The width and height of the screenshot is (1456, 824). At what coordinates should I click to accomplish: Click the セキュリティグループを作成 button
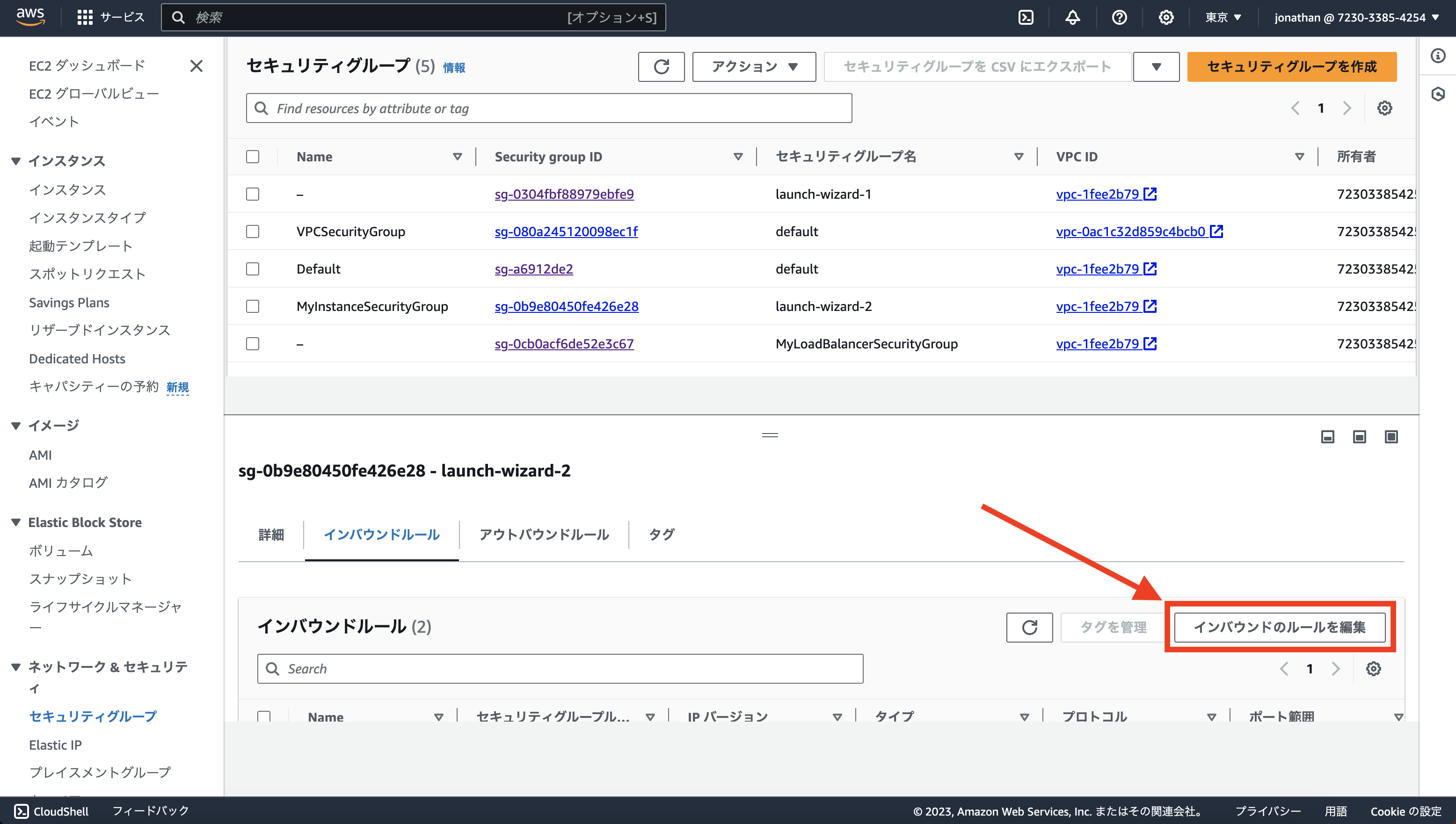click(1291, 66)
